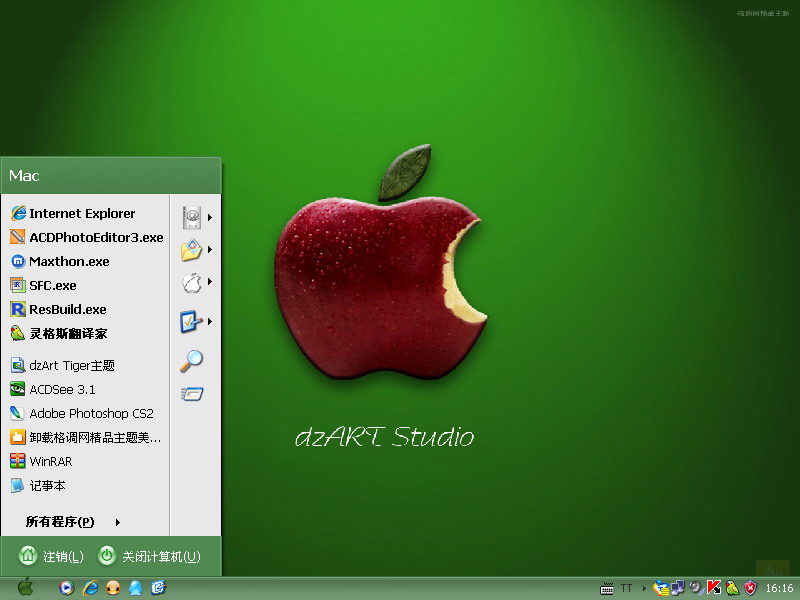
Task: Click 关闭计算机(U) shut down button
Action: [149, 556]
